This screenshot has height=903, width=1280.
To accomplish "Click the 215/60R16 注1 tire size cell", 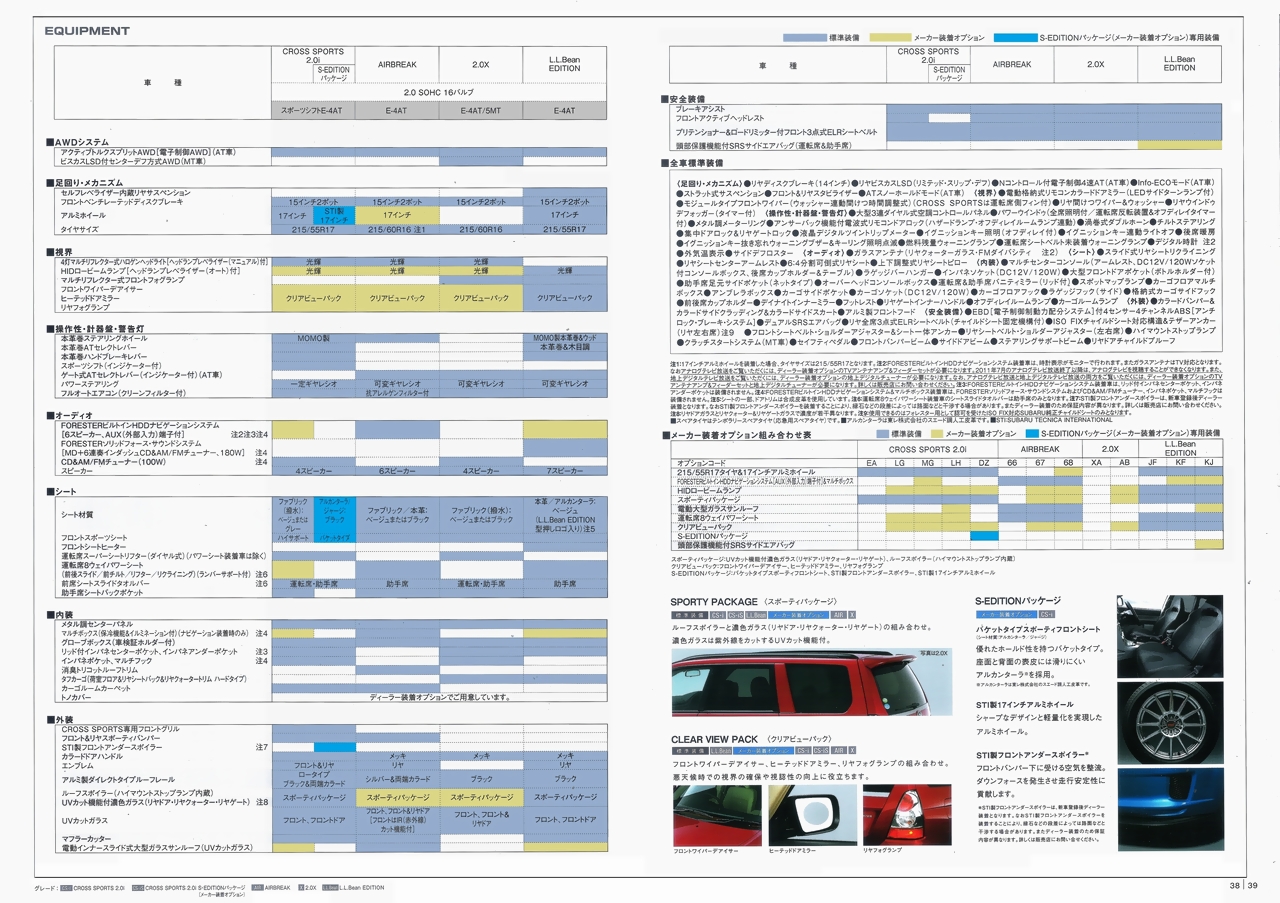I will coord(396,230).
